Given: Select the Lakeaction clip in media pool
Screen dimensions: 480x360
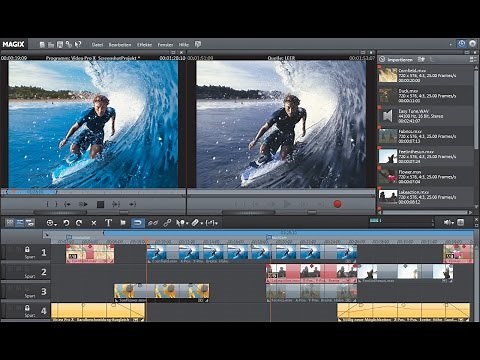Looking at the screenshot, I should [426, 197].
